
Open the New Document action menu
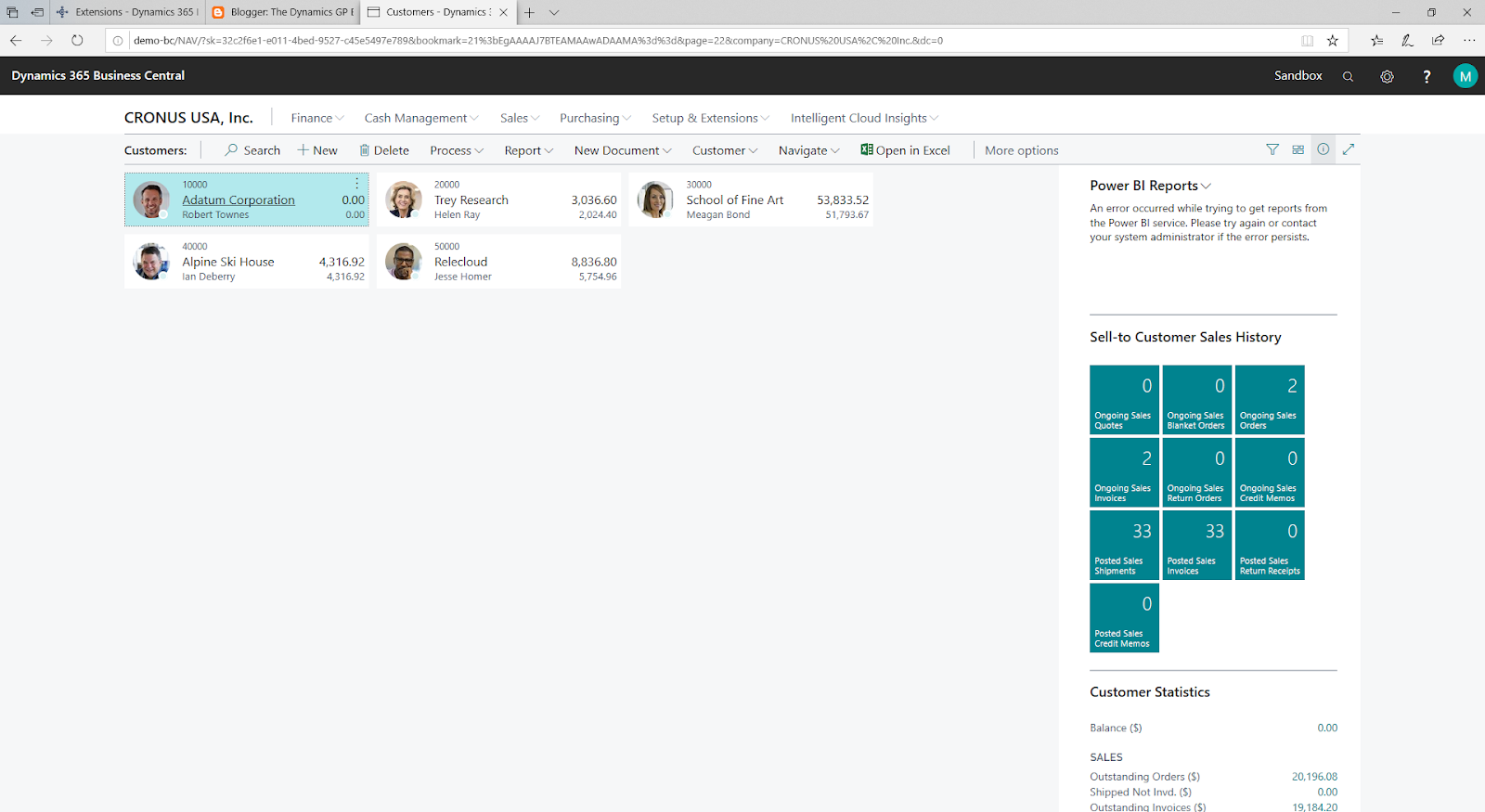623,150
